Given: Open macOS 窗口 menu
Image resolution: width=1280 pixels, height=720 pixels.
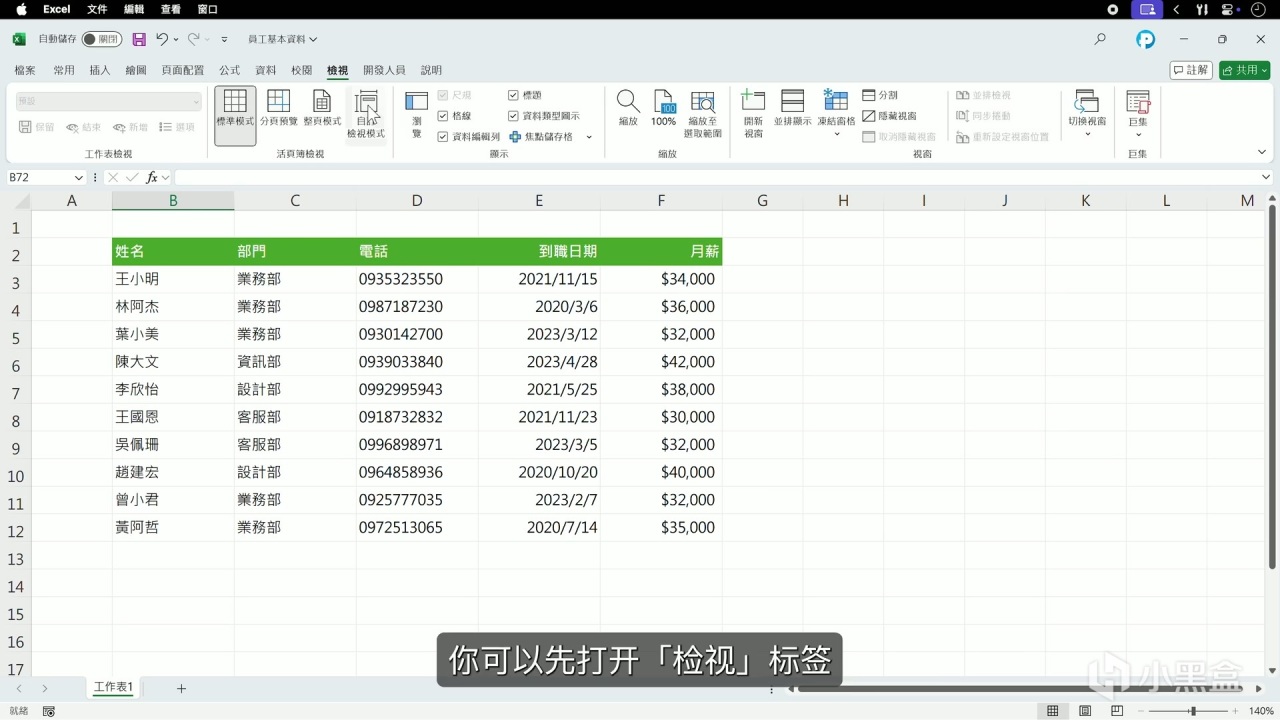Looking at the screenshot, I should 208,9.
